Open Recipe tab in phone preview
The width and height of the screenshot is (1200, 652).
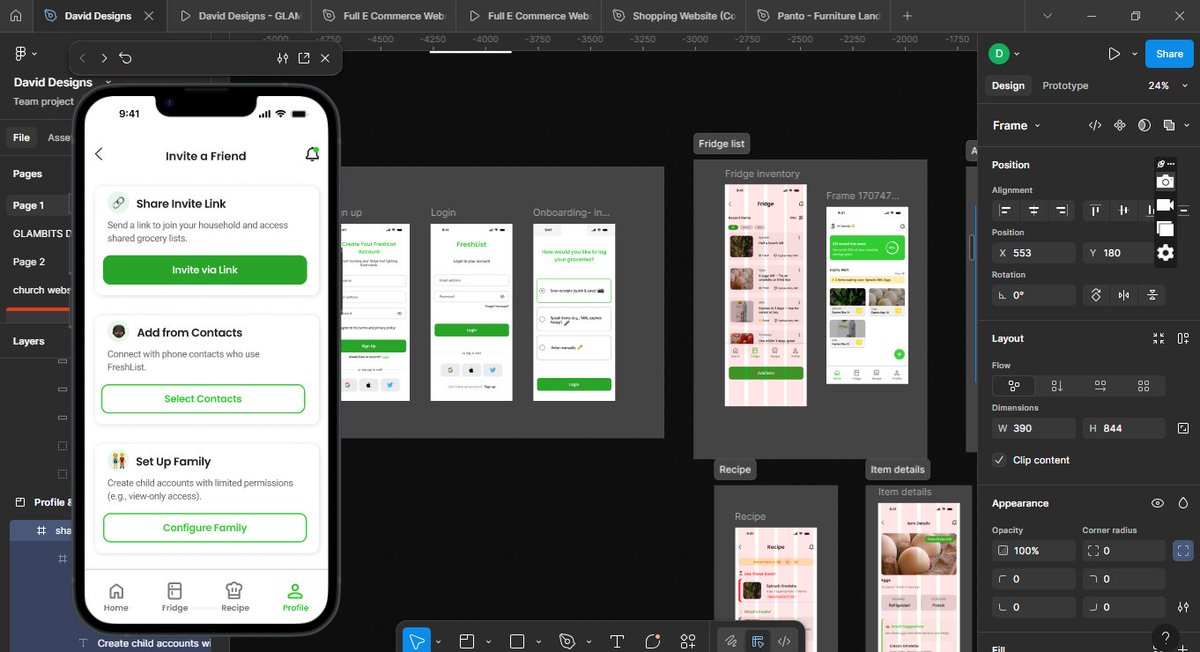(235, 597)
